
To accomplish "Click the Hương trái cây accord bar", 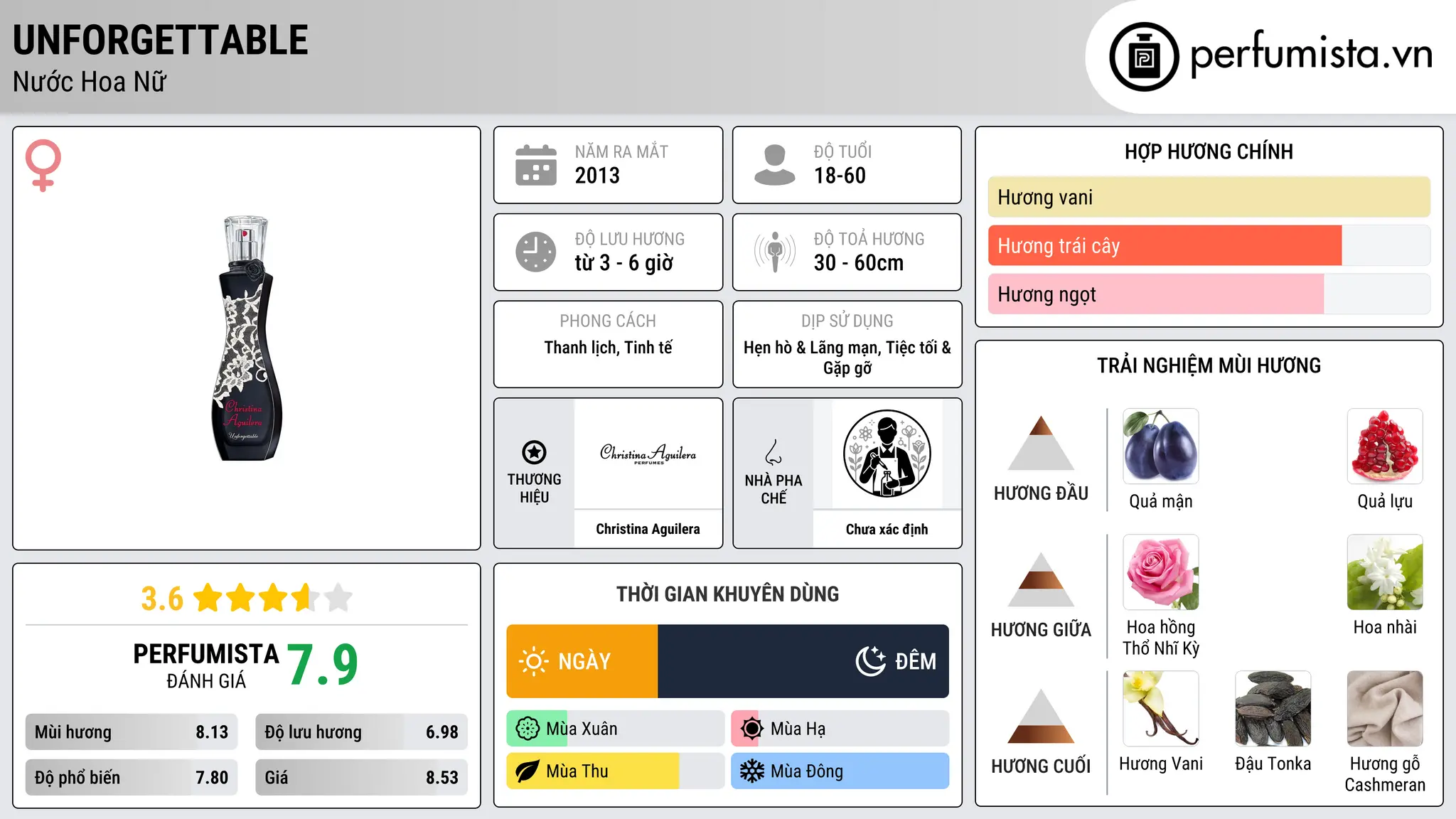I will (1209, 245).
